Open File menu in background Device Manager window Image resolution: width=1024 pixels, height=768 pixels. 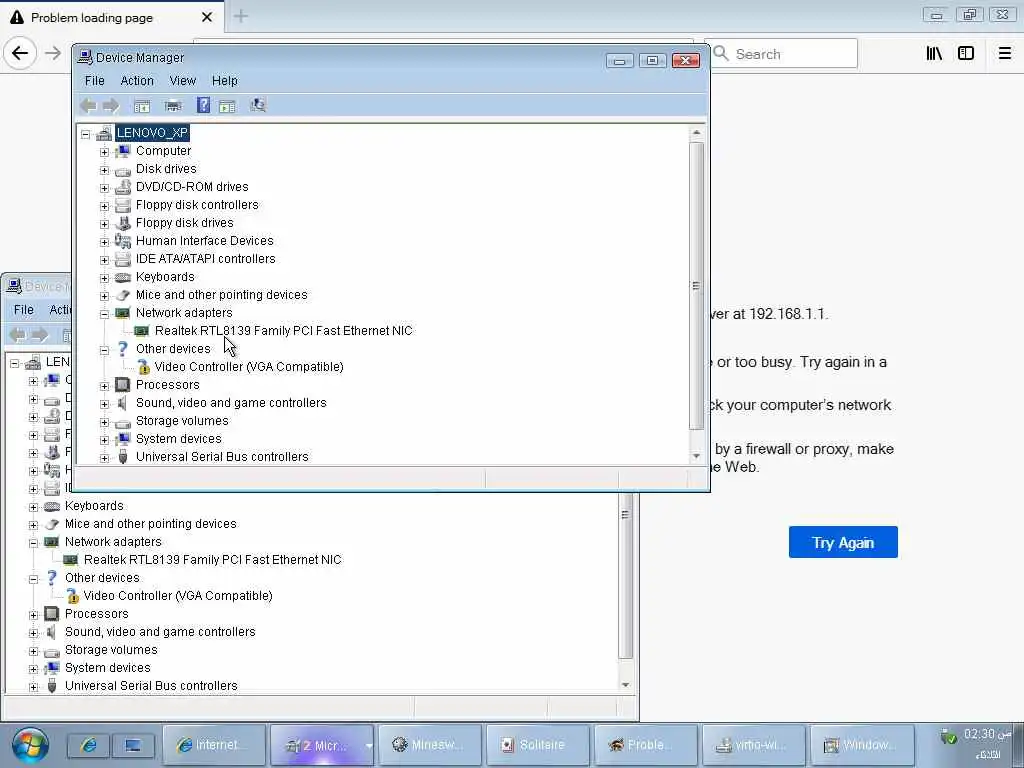(x=24, y=310)
